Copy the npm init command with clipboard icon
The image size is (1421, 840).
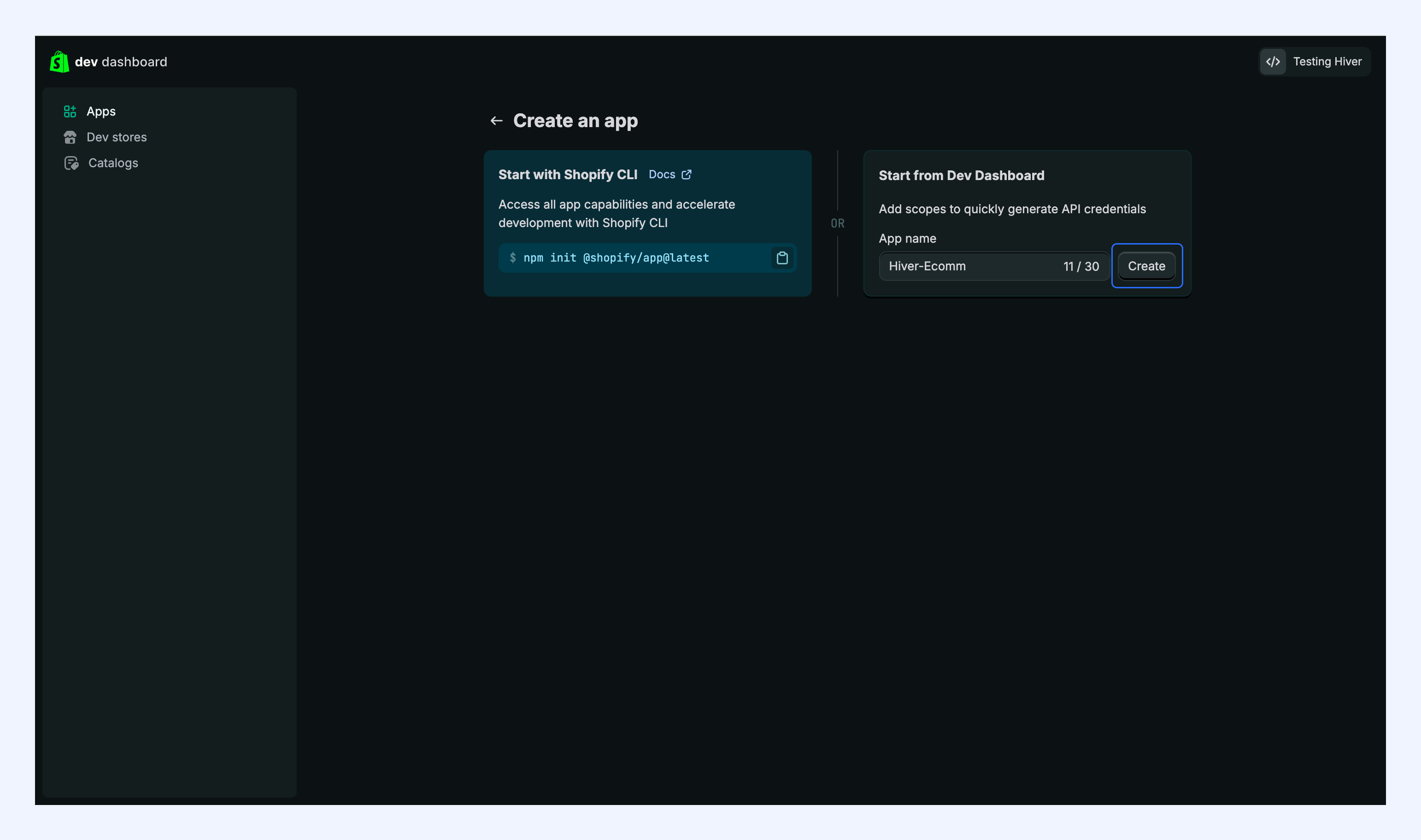[782, 258]
